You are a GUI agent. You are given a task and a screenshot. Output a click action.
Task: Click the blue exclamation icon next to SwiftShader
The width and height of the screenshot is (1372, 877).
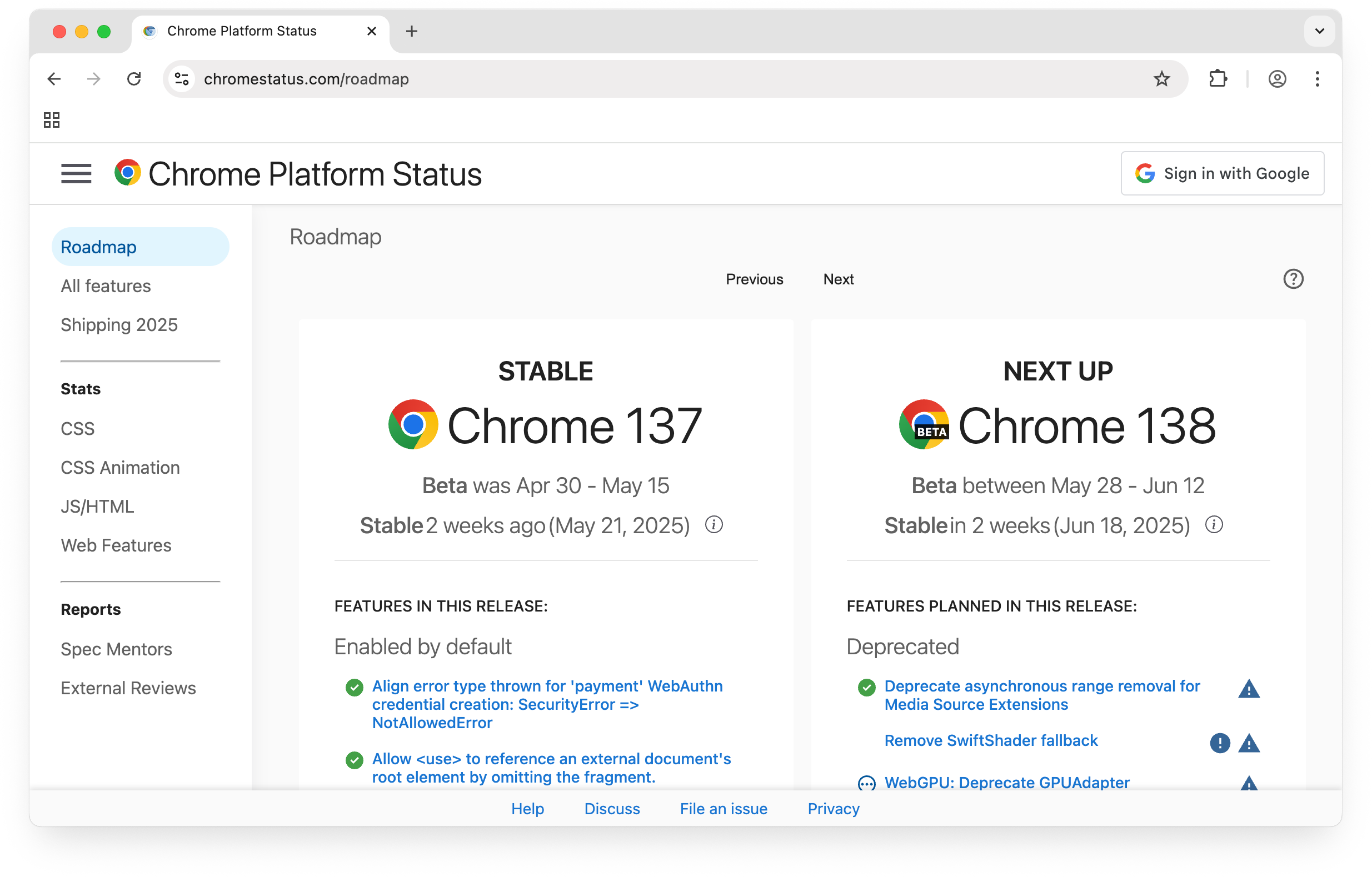tap(1219, 743)
